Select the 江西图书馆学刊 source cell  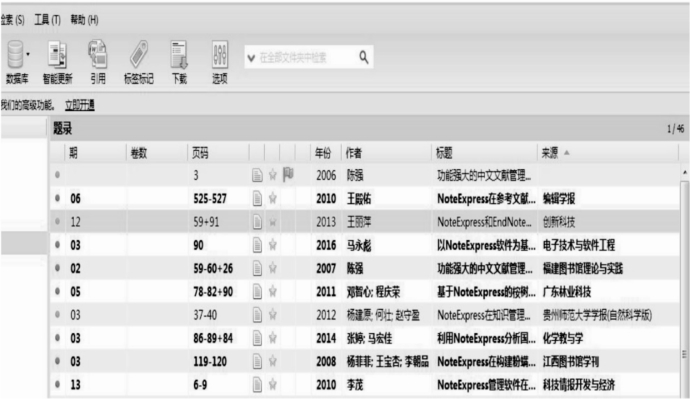(x=571, y=362)
